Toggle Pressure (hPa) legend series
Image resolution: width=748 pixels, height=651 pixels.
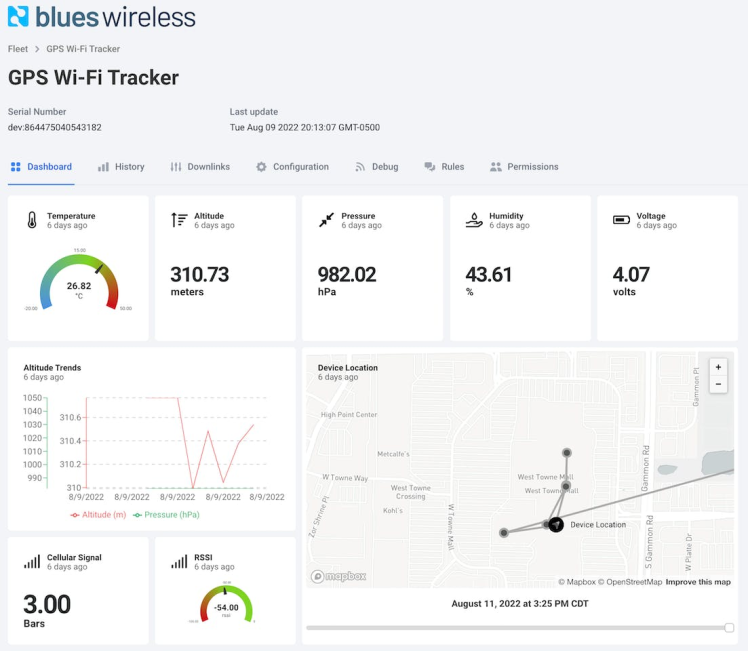pyautogui.click(x=166, y=515)
